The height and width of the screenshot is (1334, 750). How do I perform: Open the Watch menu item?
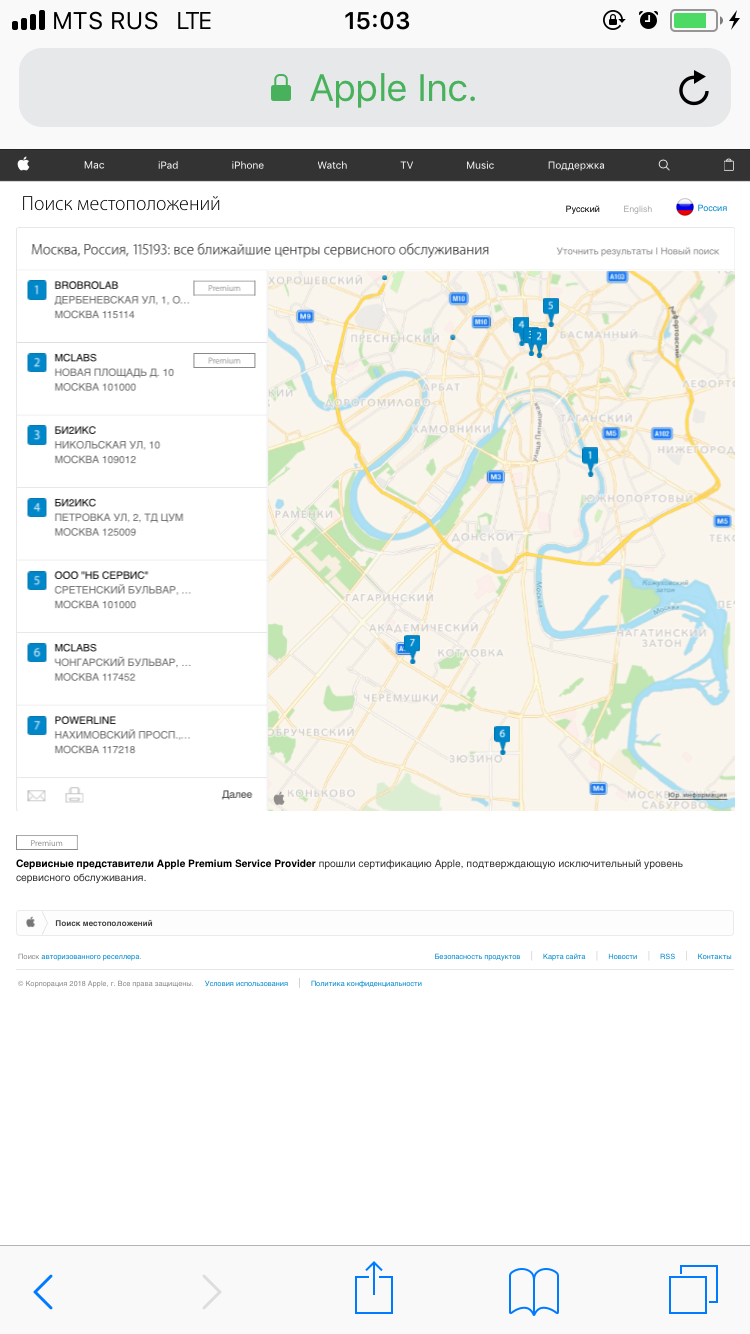tap(333, 165)
